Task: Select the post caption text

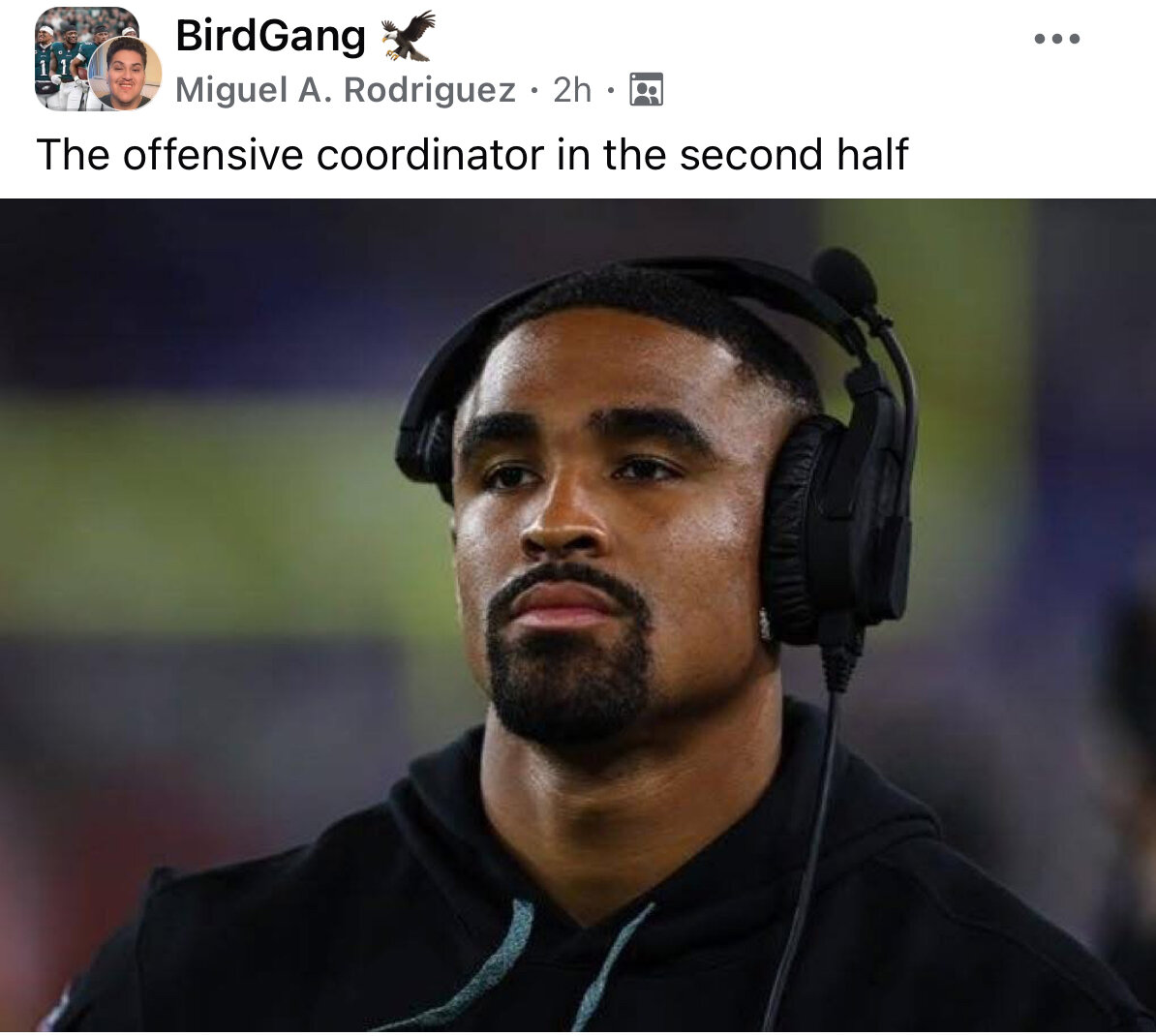Action: 472,154
